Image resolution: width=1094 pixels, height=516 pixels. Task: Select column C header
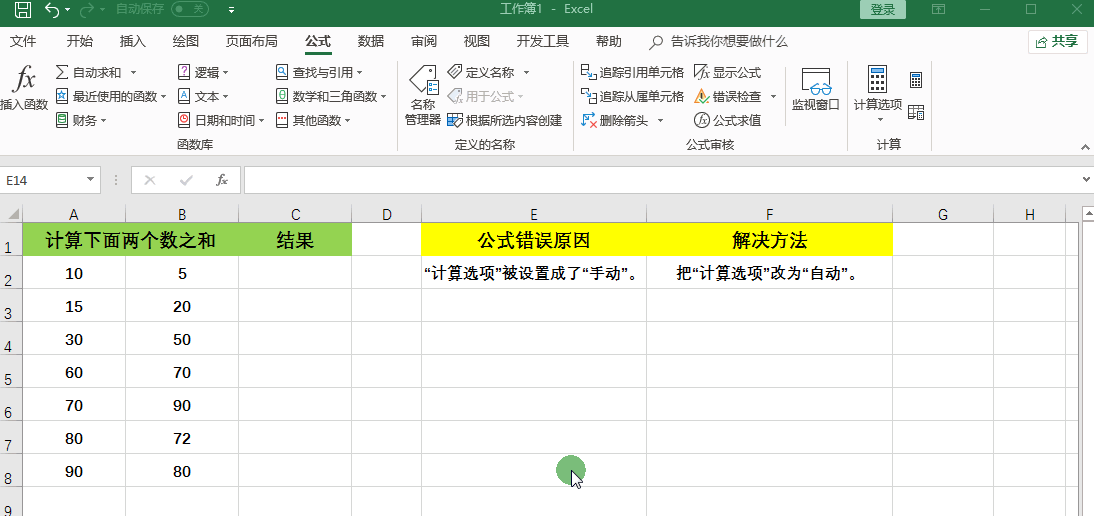click(295, 214)
